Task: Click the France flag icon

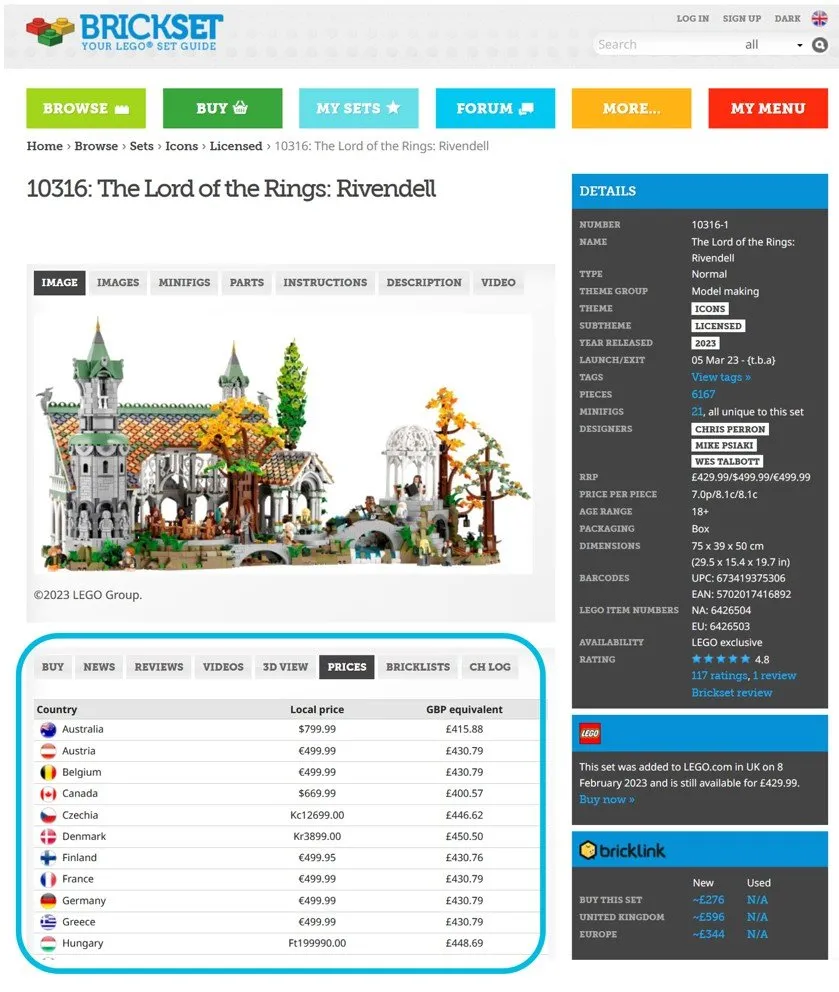Action: click(48, 879)
